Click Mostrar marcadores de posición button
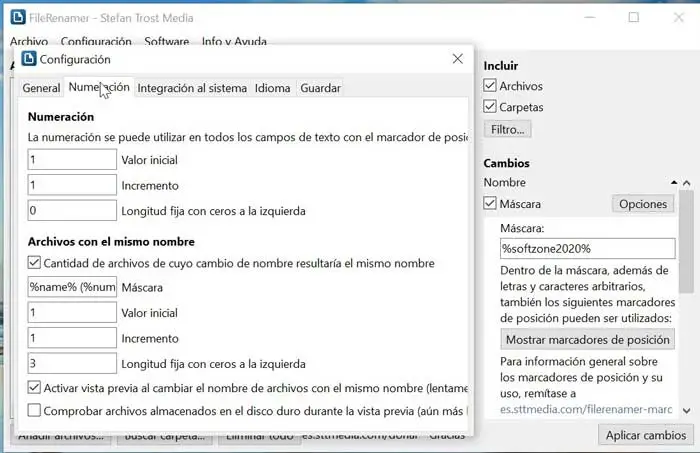The width and height of the screenshot is (700, 453). click(x=588, y=340)
